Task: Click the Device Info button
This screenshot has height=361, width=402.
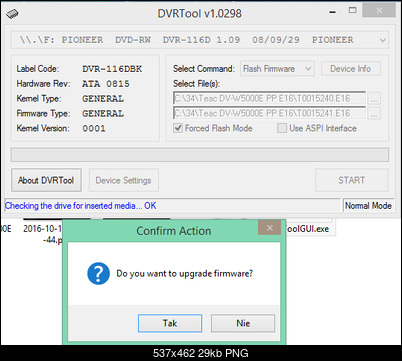Action: pos(351,69)
